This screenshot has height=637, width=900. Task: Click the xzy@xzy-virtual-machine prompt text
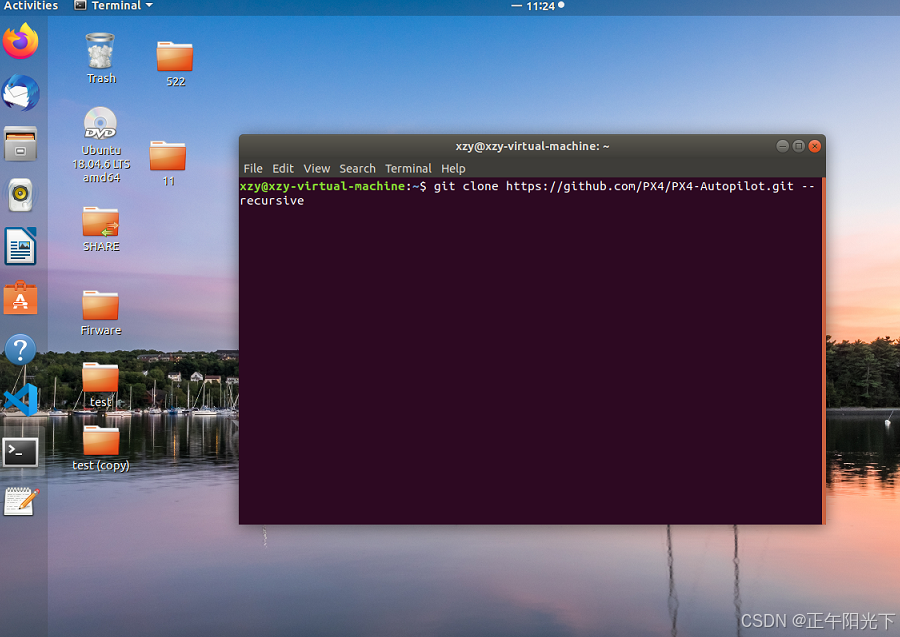tap(323, 186)
